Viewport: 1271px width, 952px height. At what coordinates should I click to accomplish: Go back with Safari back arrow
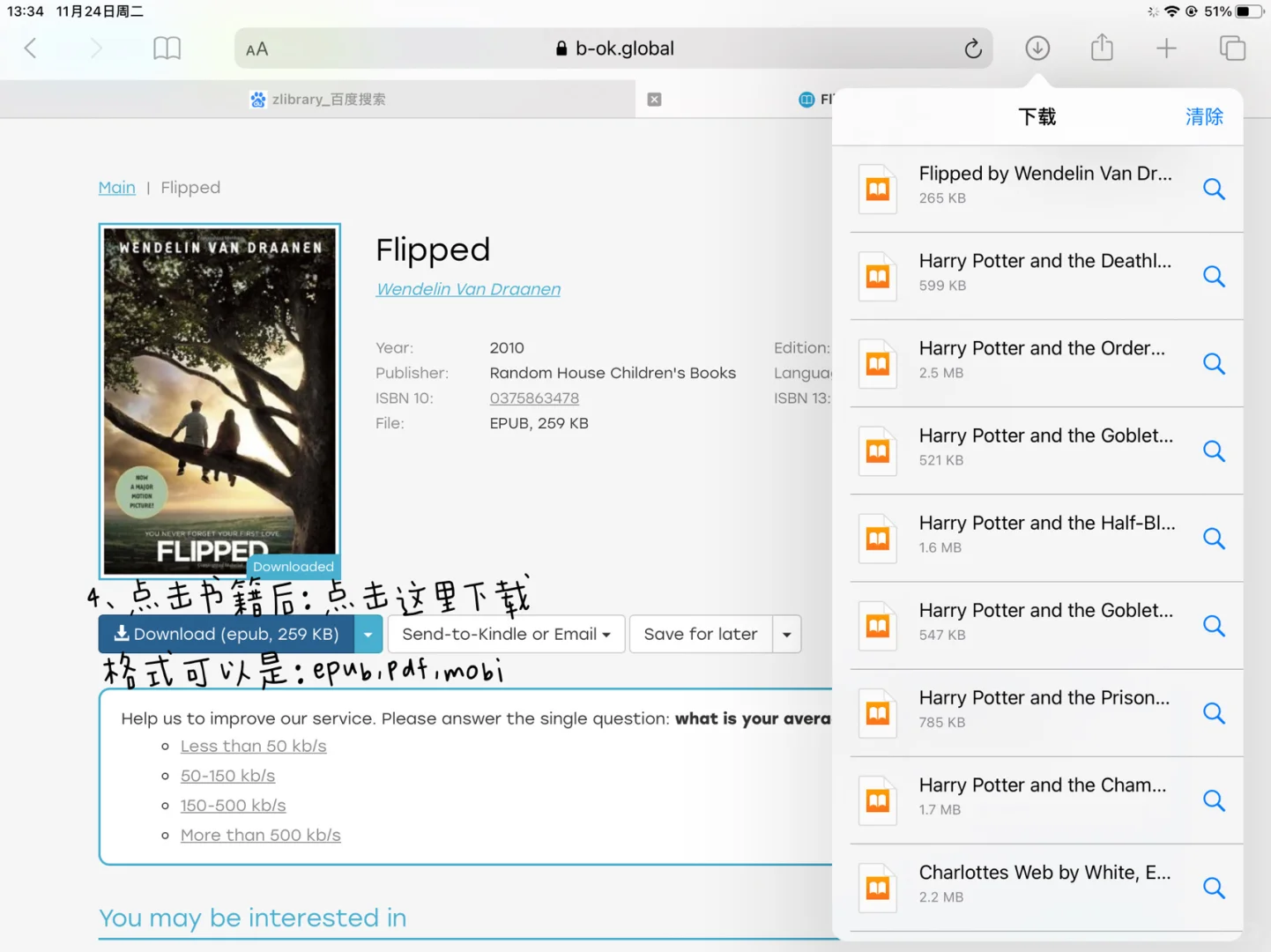31,48
